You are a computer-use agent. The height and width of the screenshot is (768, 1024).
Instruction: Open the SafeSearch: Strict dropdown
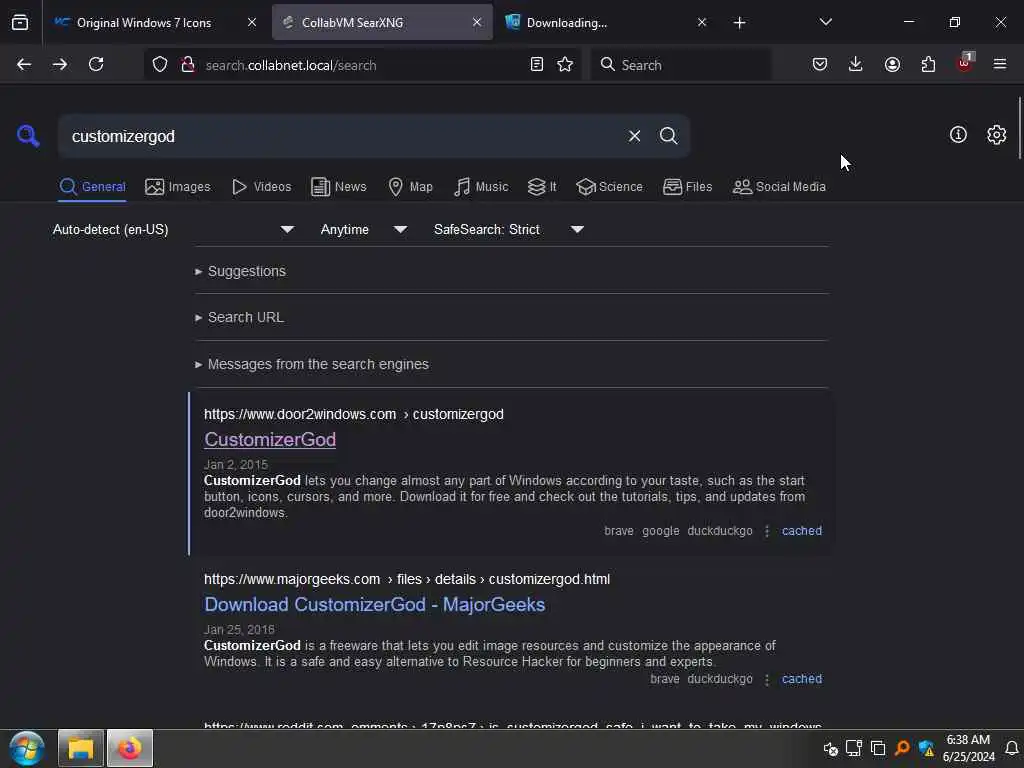point(509,229)
